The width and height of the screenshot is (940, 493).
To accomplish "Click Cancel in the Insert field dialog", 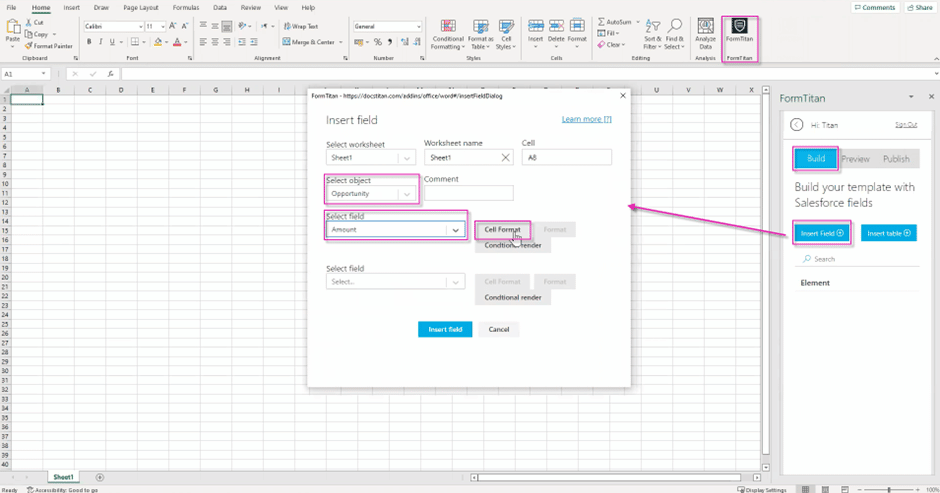I will [498, 329].
